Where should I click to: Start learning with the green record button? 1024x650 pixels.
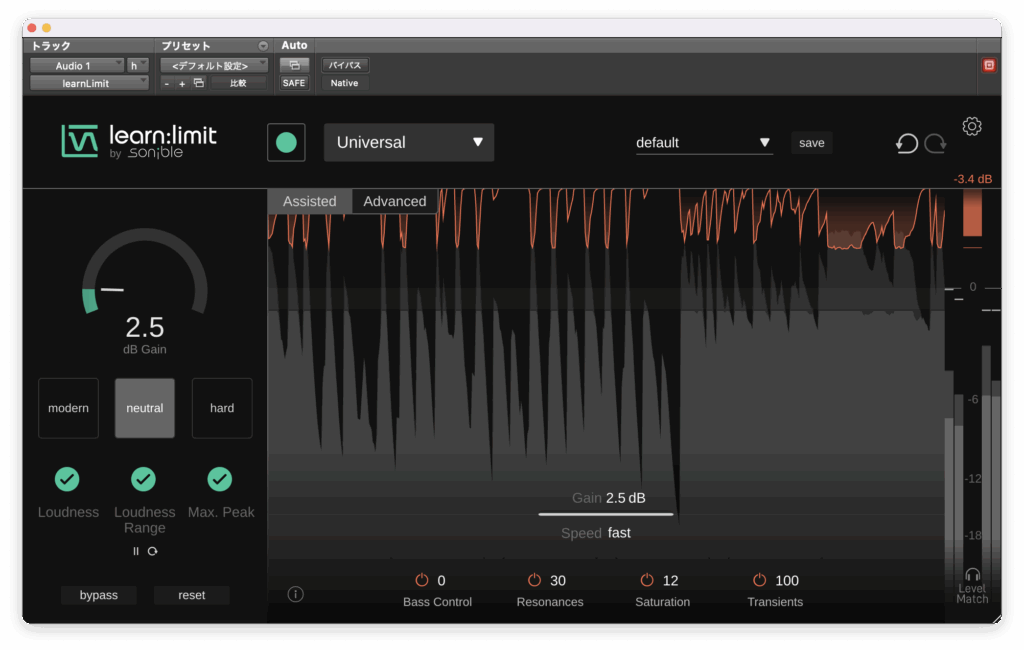286,142
